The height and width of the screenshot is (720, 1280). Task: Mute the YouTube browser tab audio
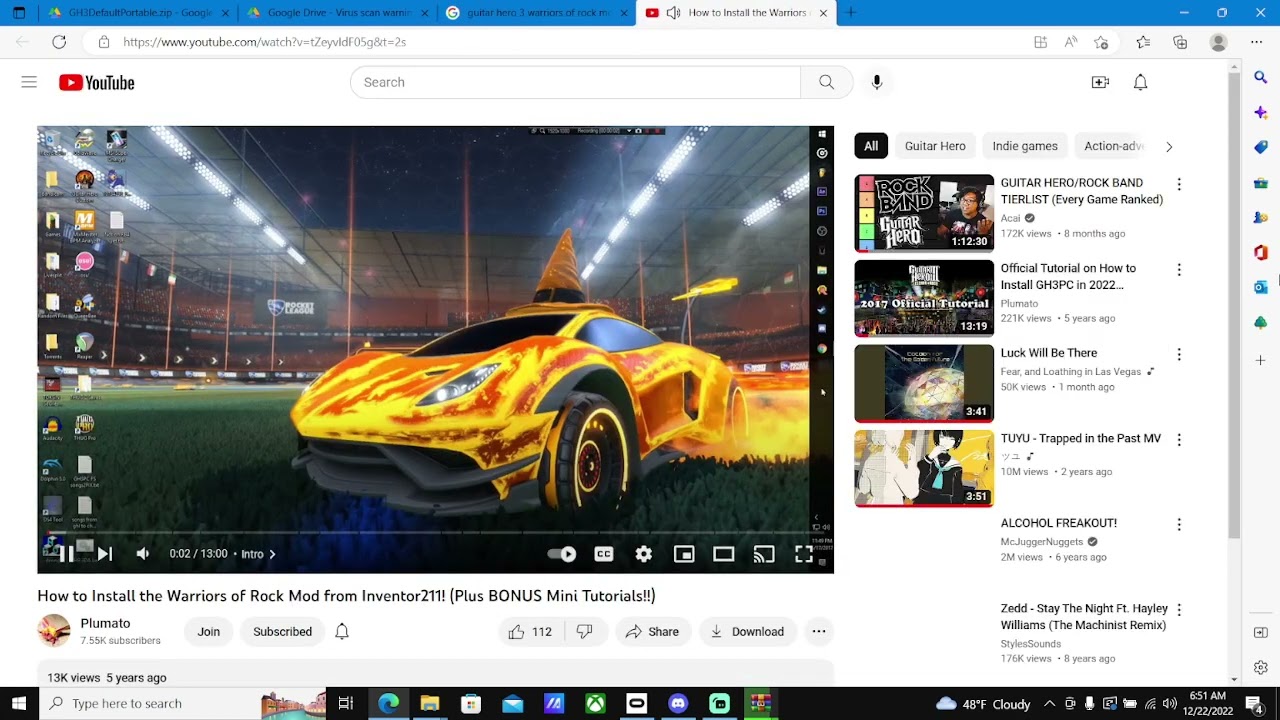[x=673, y=13]
